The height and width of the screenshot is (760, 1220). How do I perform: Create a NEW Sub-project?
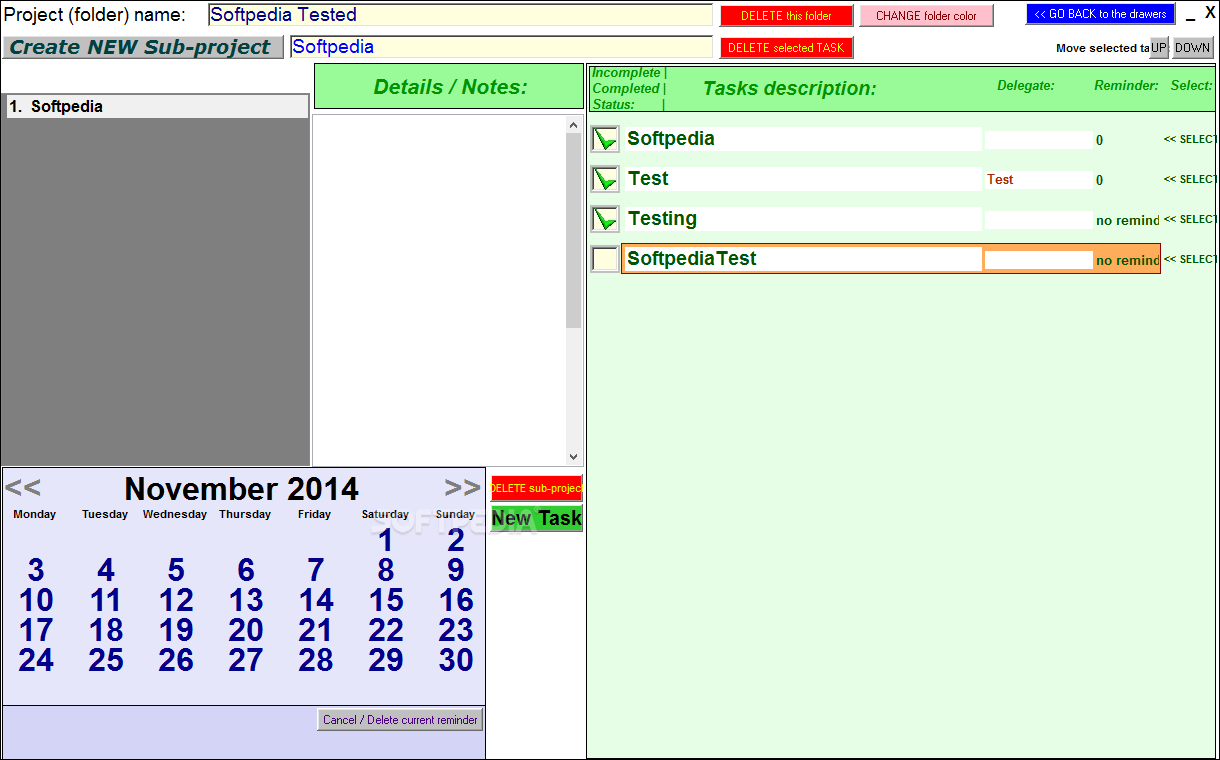pos(142,47)
